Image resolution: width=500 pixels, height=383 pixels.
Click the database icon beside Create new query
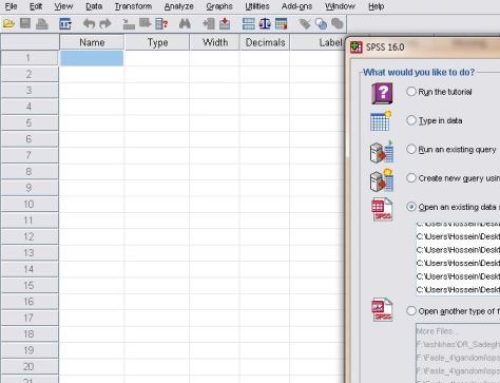382,180
